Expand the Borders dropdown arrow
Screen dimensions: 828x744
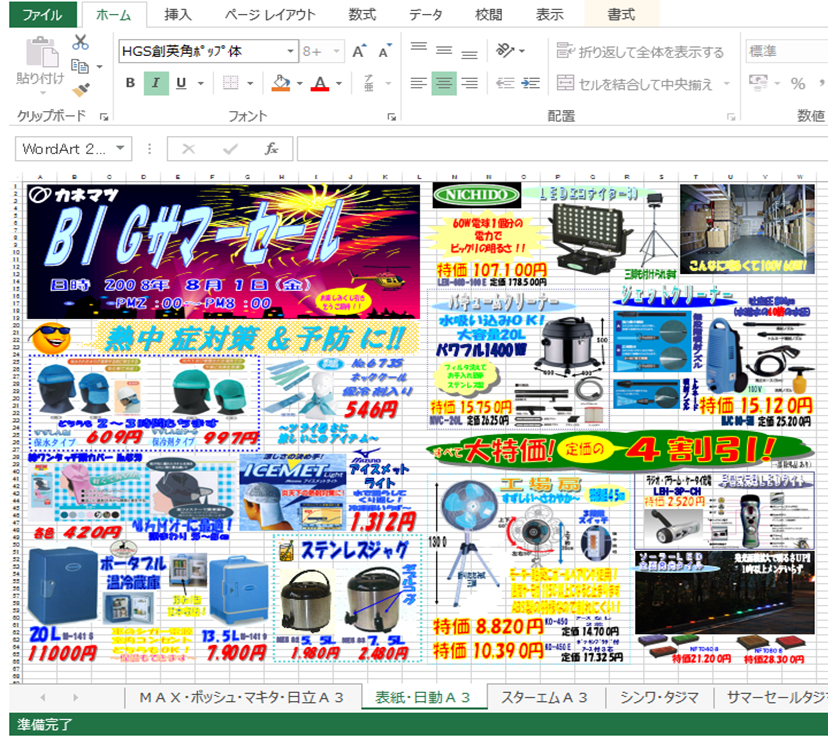(250, 83)
